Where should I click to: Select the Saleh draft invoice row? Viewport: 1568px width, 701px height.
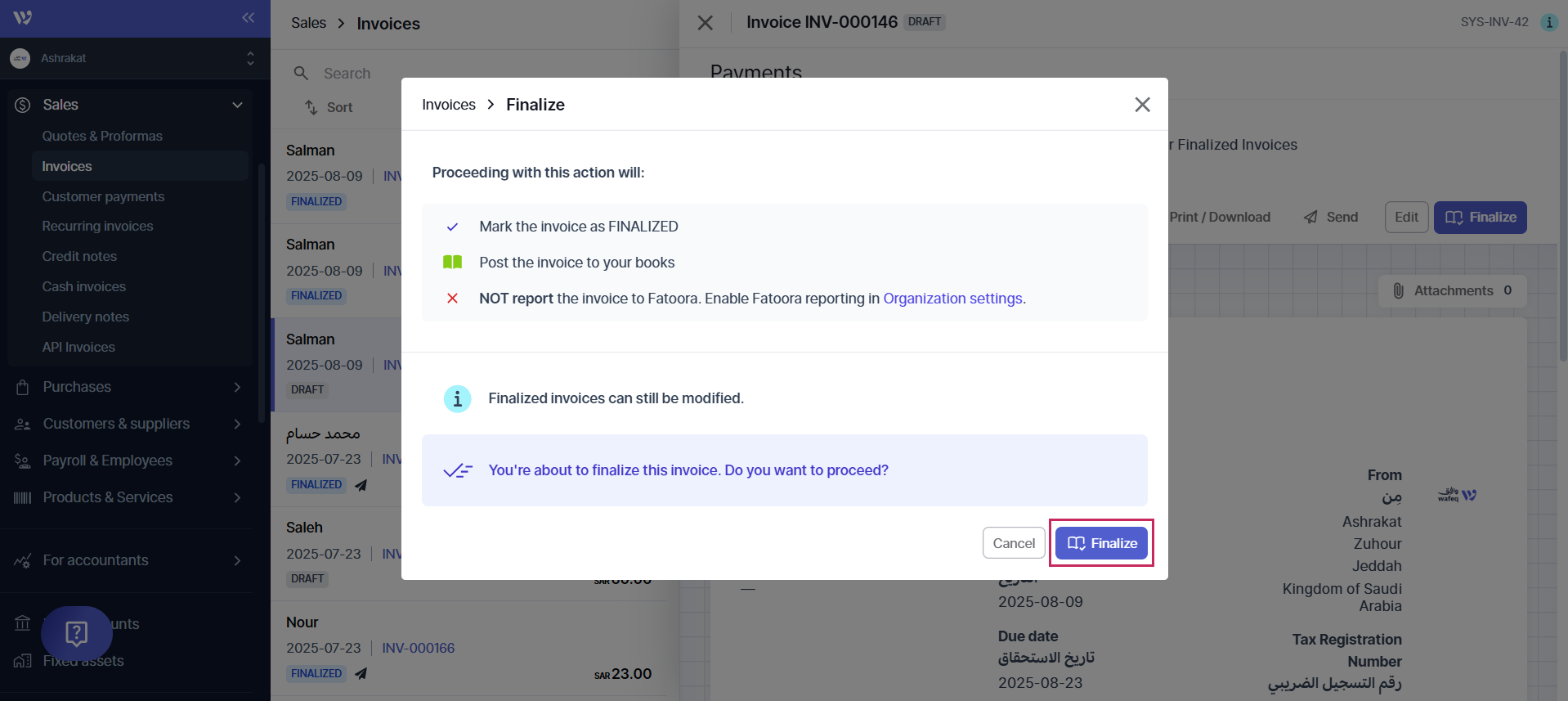[x=335, y=552]
